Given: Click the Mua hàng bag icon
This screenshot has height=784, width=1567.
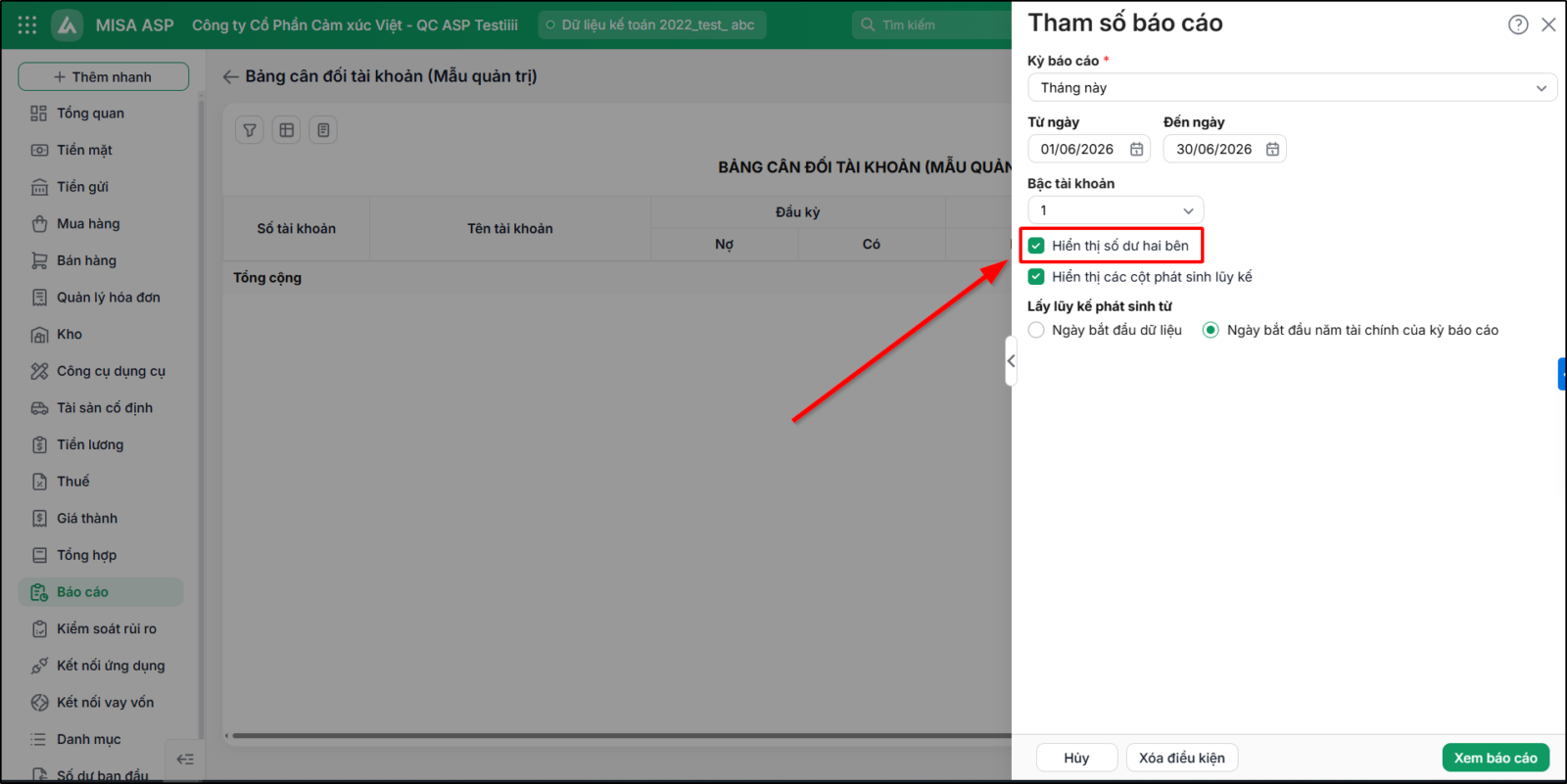Looking at the screenshot, I should (x=39, y=224).
